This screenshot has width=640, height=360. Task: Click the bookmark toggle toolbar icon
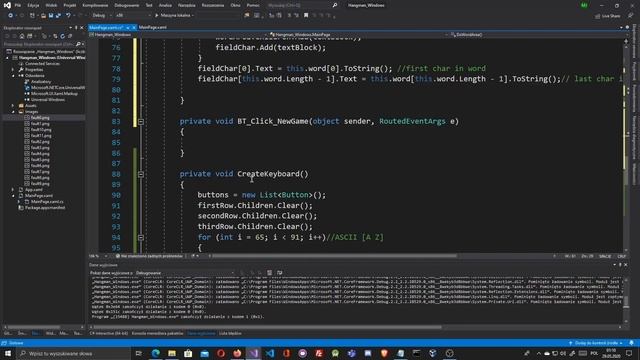[306, 16]
